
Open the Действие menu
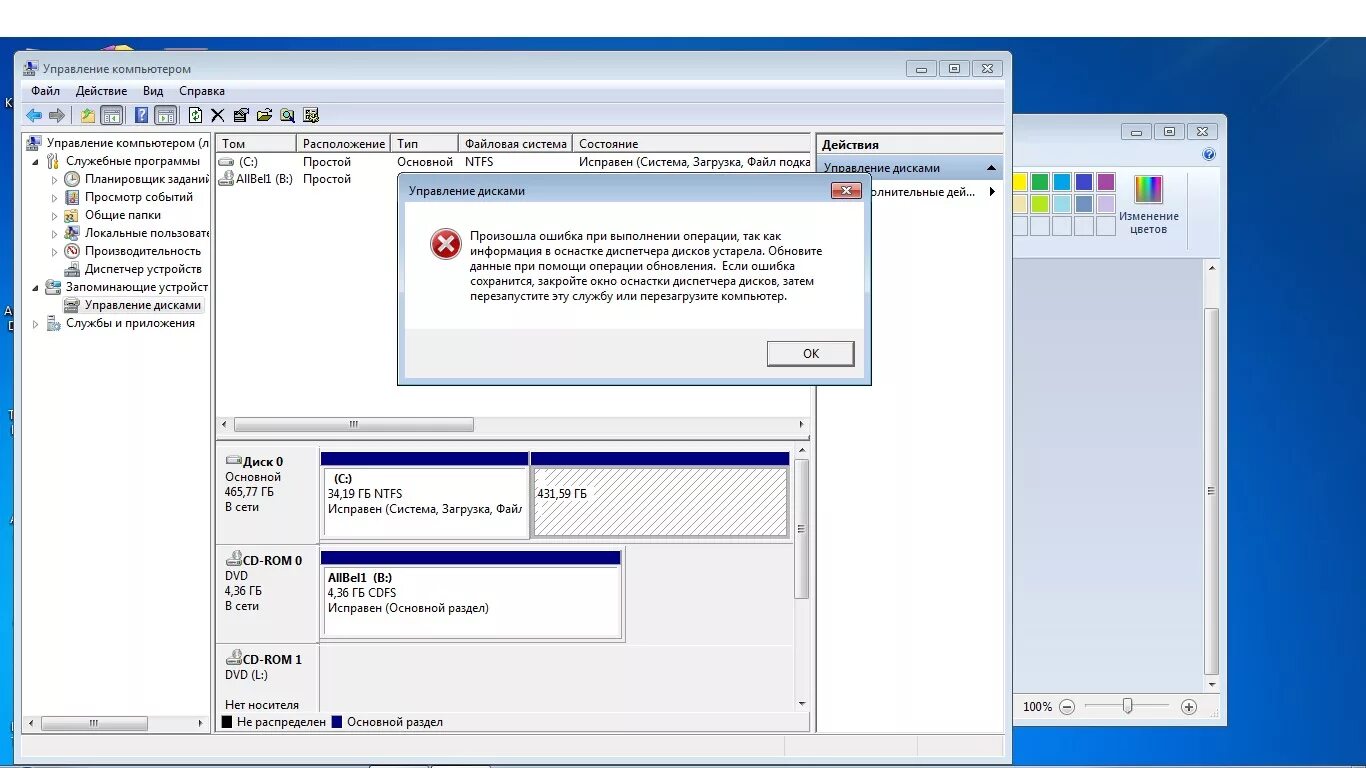[101, 91]
